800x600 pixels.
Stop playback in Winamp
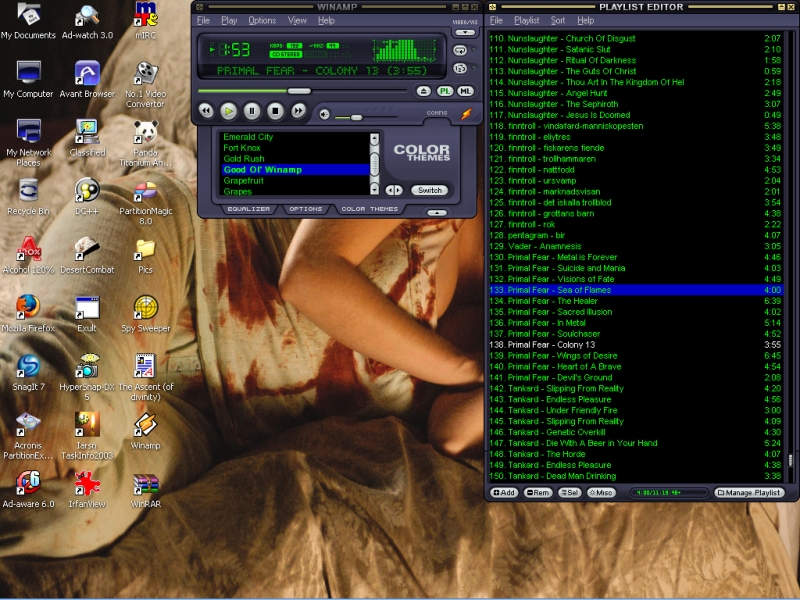tap(275, 111)
